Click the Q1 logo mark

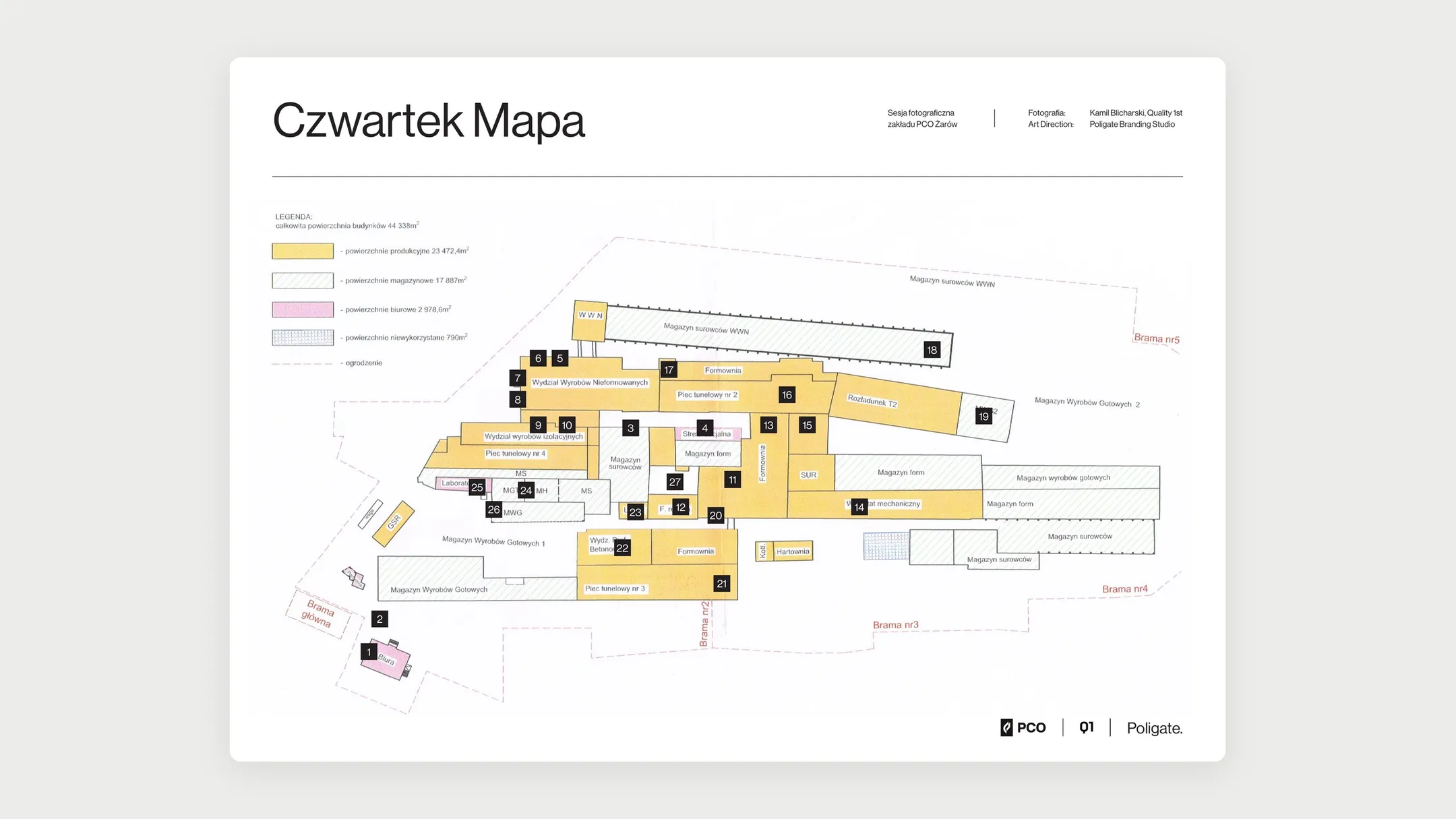tap(1087, 727)
